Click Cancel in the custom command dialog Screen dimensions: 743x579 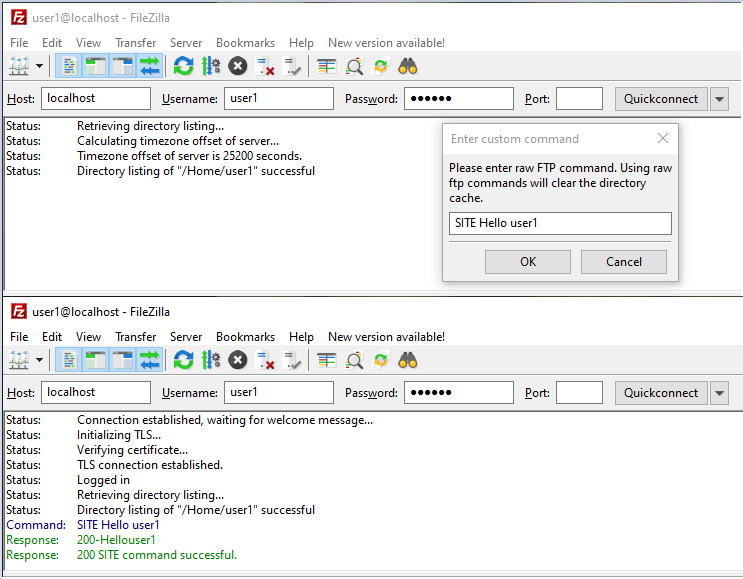(x=624, y=262)
